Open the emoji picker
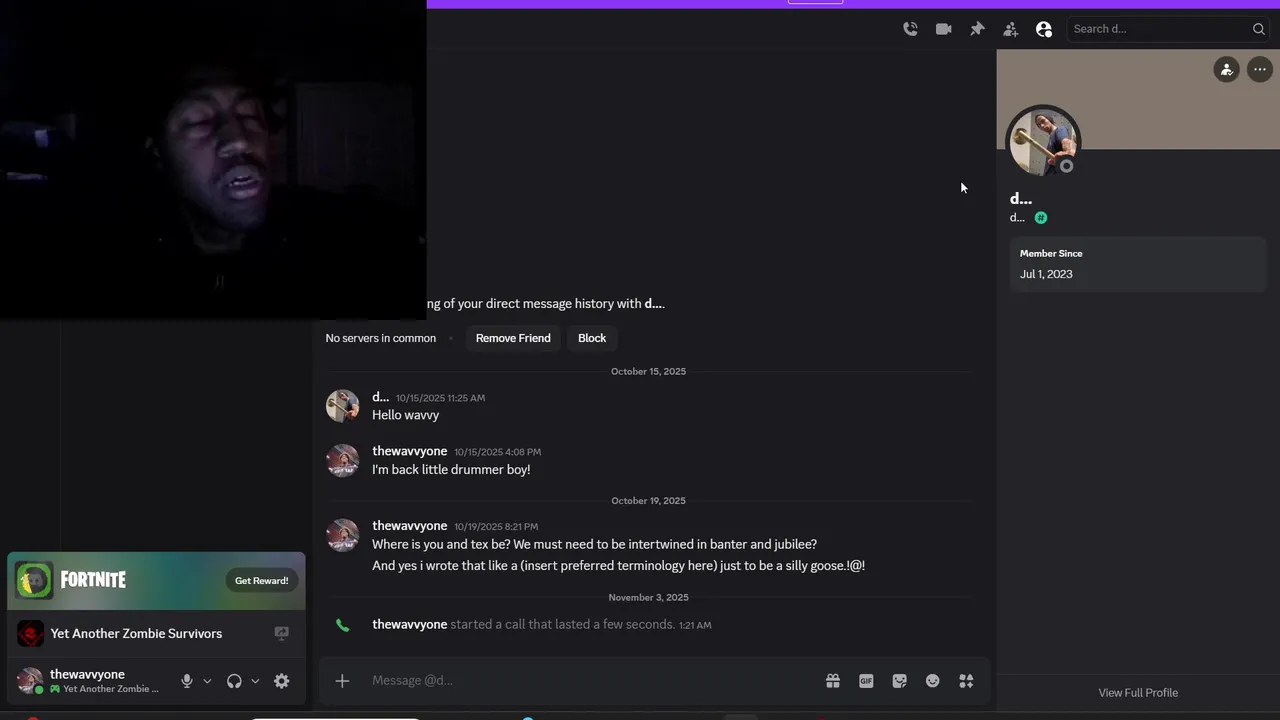The height and width of the screenshot is (720, 1280). [x=932, y=681]
